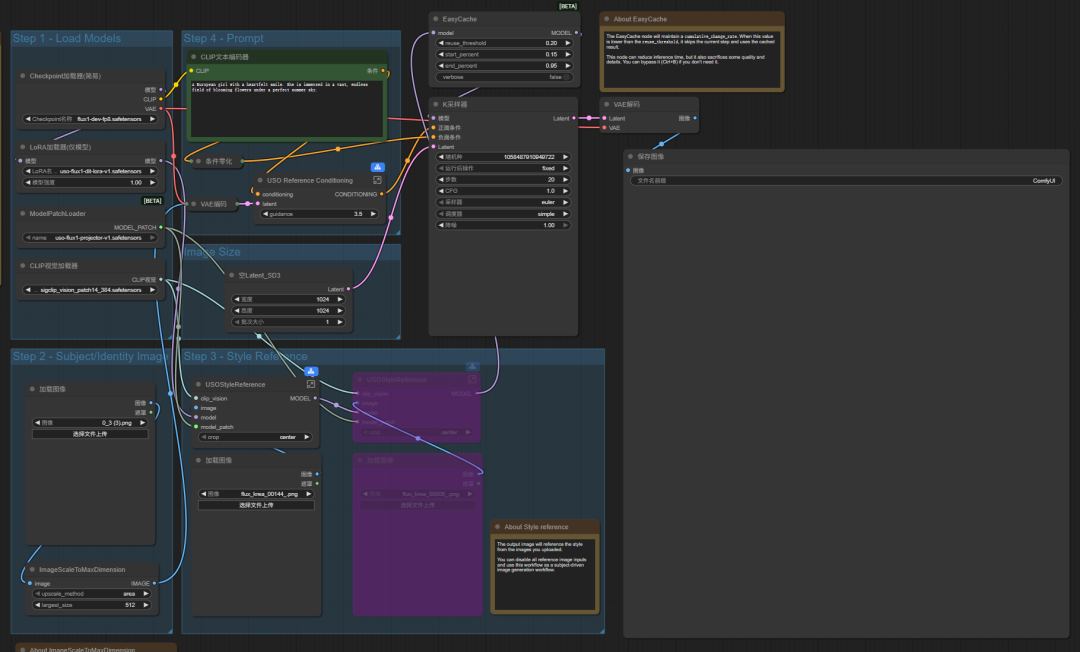
Task: Collapse the ImageScaleToMaxDimension node title dot
Action: (x=32, y=569)
